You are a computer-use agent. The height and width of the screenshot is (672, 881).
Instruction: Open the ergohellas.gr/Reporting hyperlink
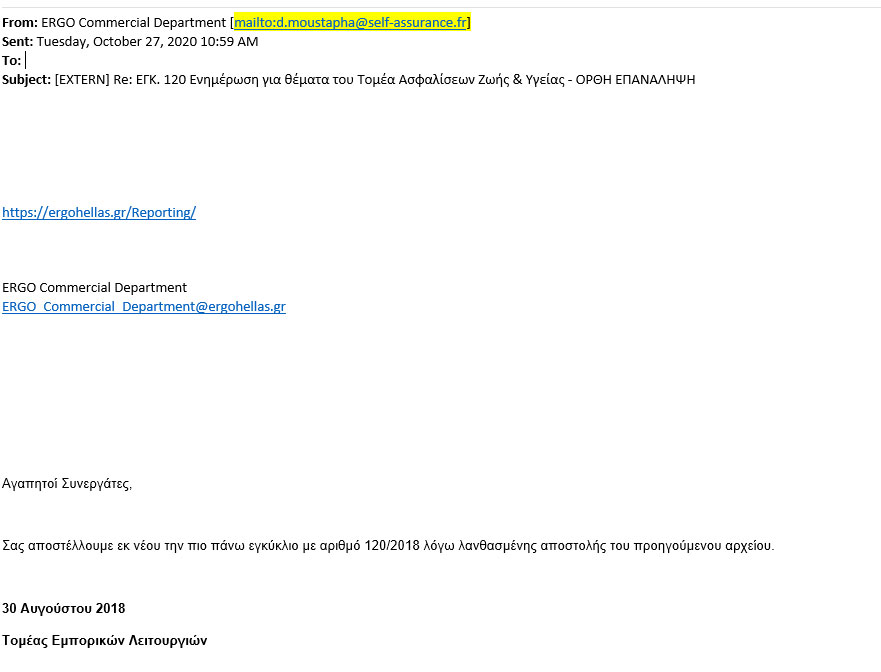[x=99, y=212]
